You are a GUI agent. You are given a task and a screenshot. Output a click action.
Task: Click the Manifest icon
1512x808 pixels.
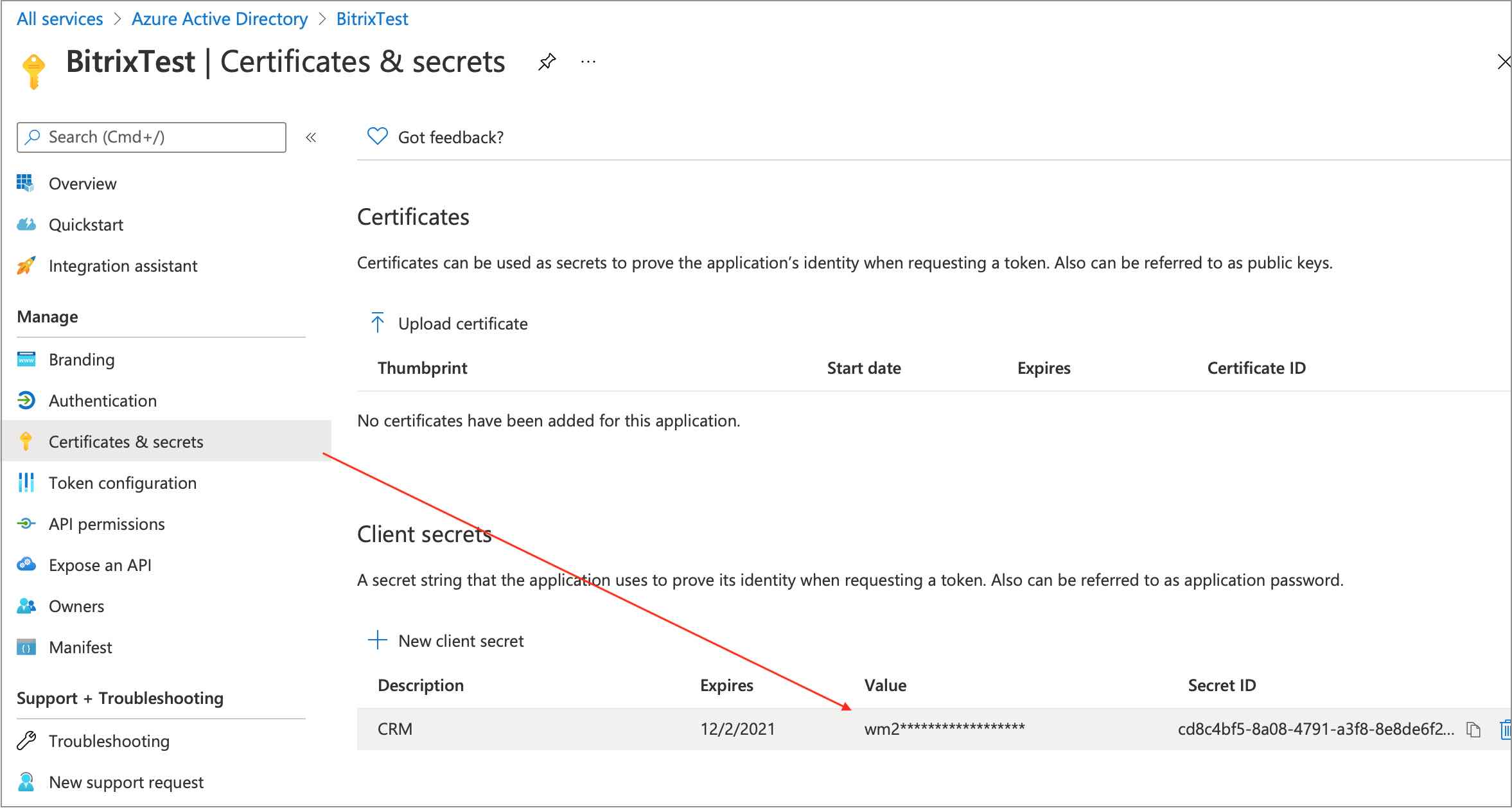pos(26,647)
